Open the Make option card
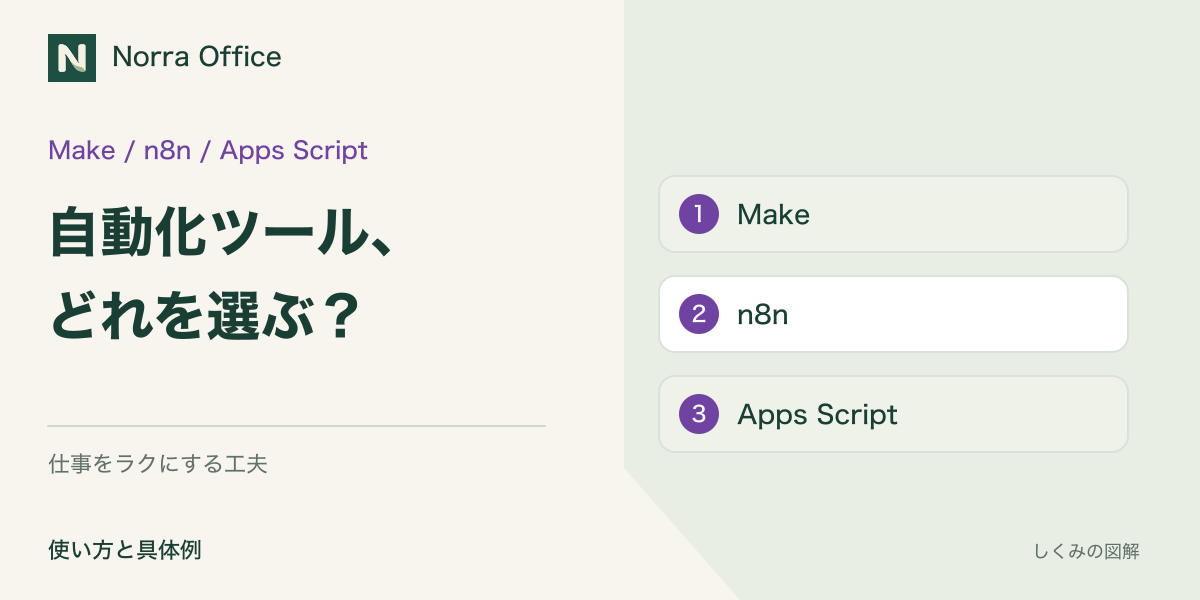Screen dimensions: 1200x600 [x=893, y=214]
